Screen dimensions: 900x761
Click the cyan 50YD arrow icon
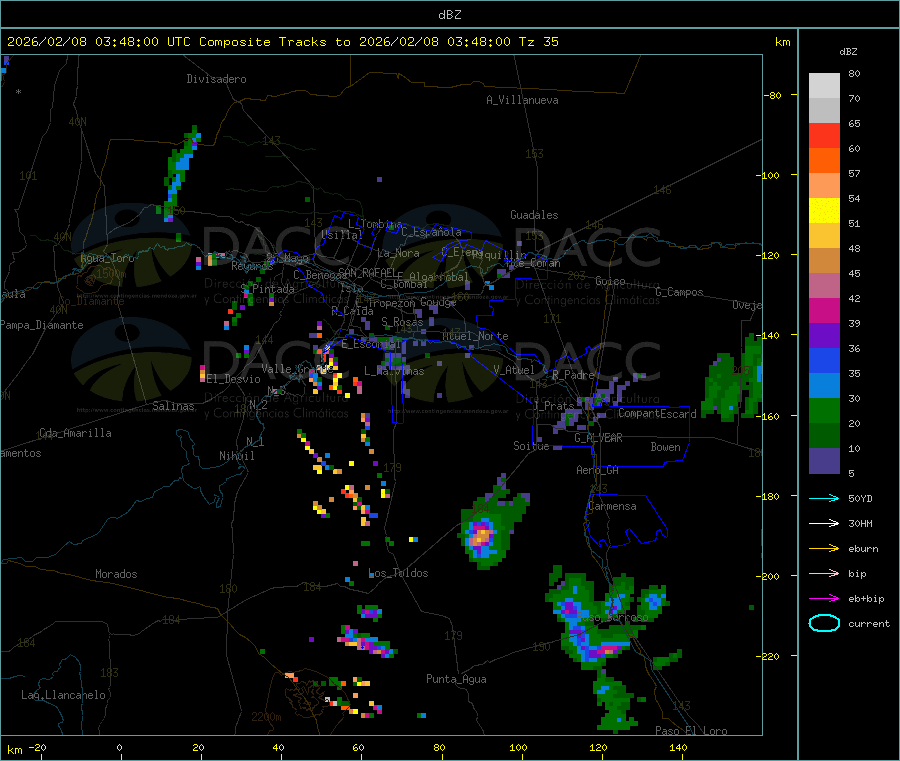(x=824, y=498)
